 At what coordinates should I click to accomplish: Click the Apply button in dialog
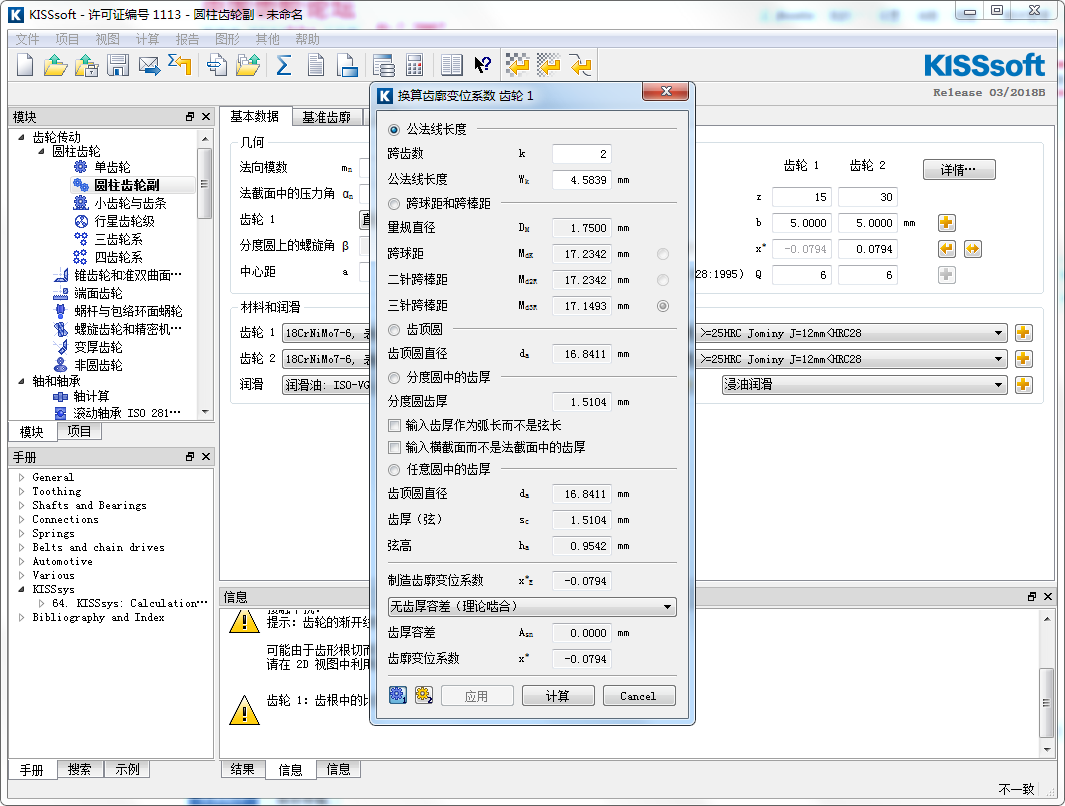pyautogui.click(x=477, y=696)
